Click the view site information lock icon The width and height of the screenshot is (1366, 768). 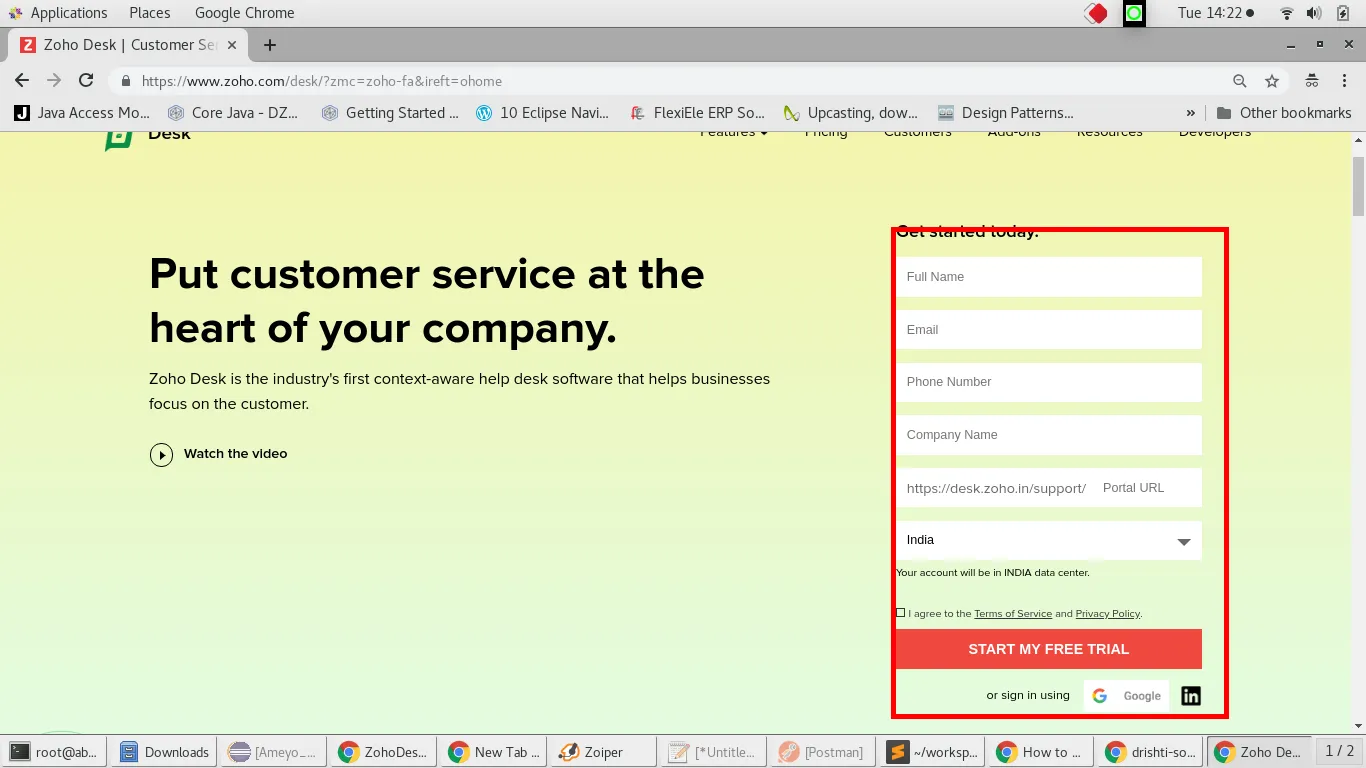coord(126,81)
